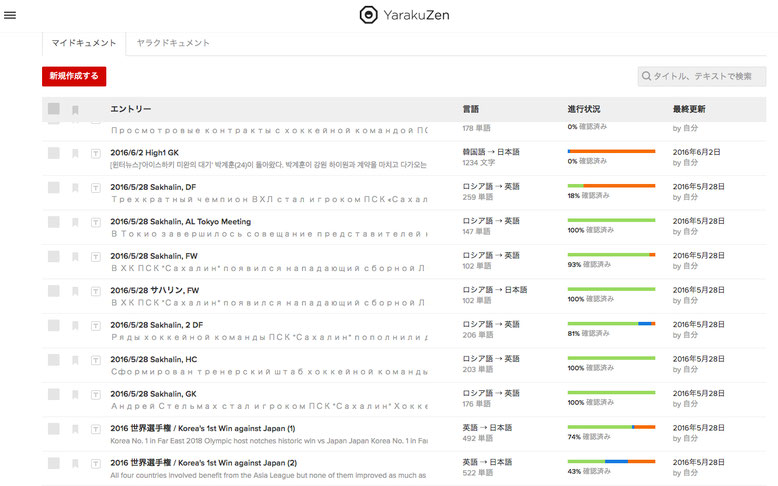The width and height of the screenshot is (778, 486).
Task: Sort by エントリー column header
Action: [130, 109]
